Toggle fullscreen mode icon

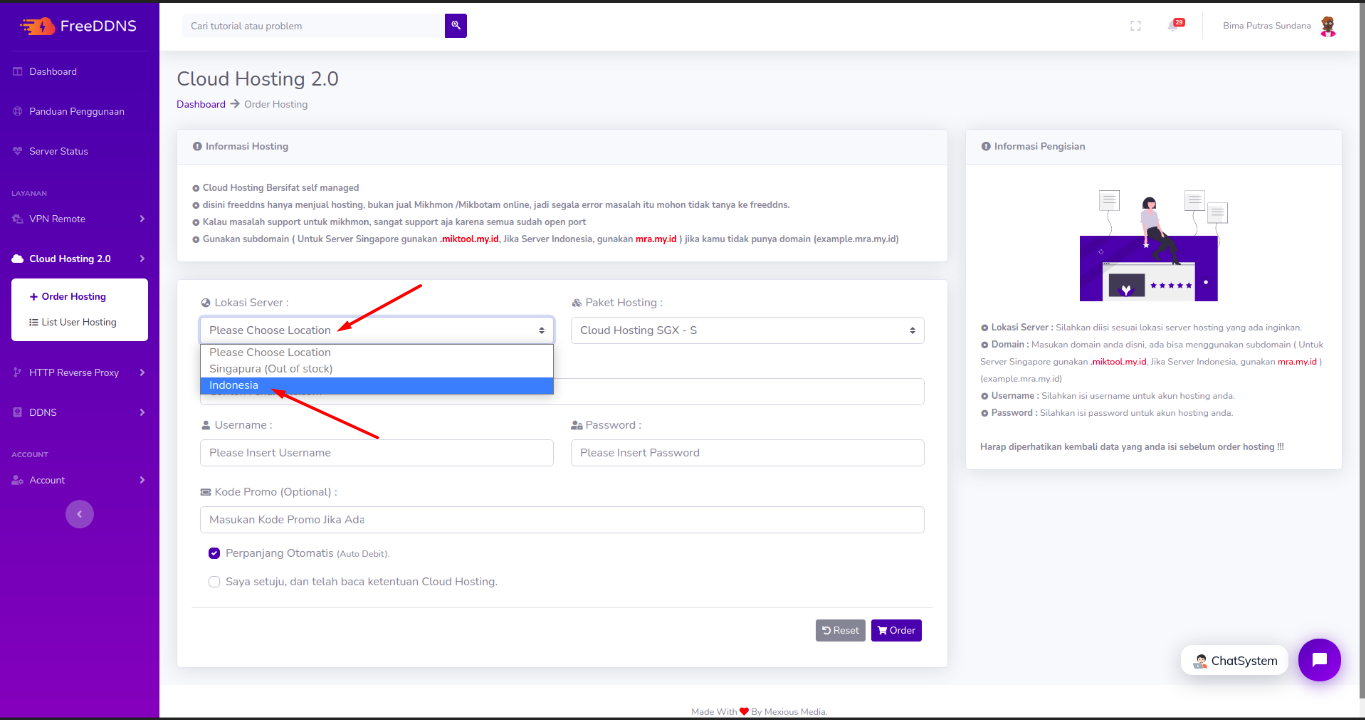[x=1135, y=25]
